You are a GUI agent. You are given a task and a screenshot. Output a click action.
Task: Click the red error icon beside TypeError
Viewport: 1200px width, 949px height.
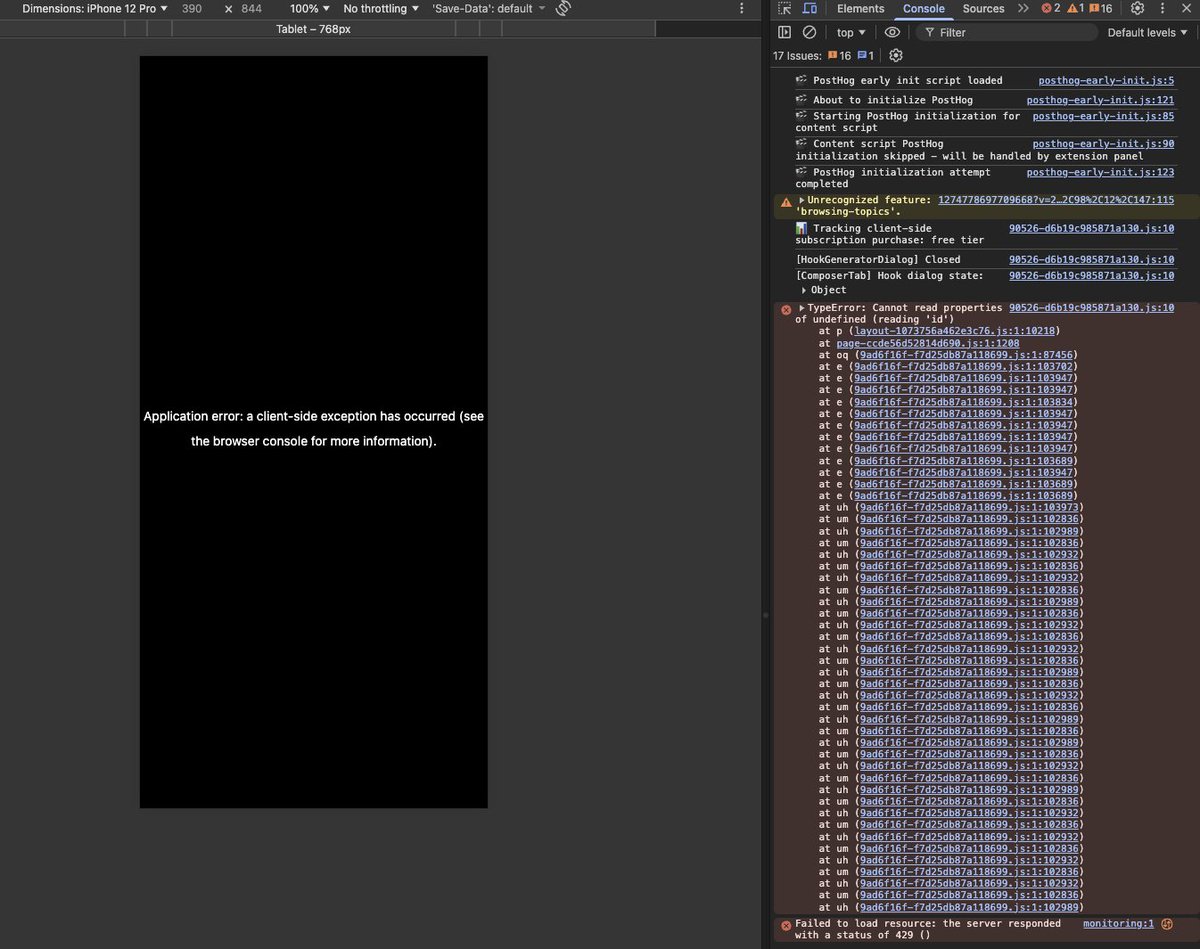[786, 310]
